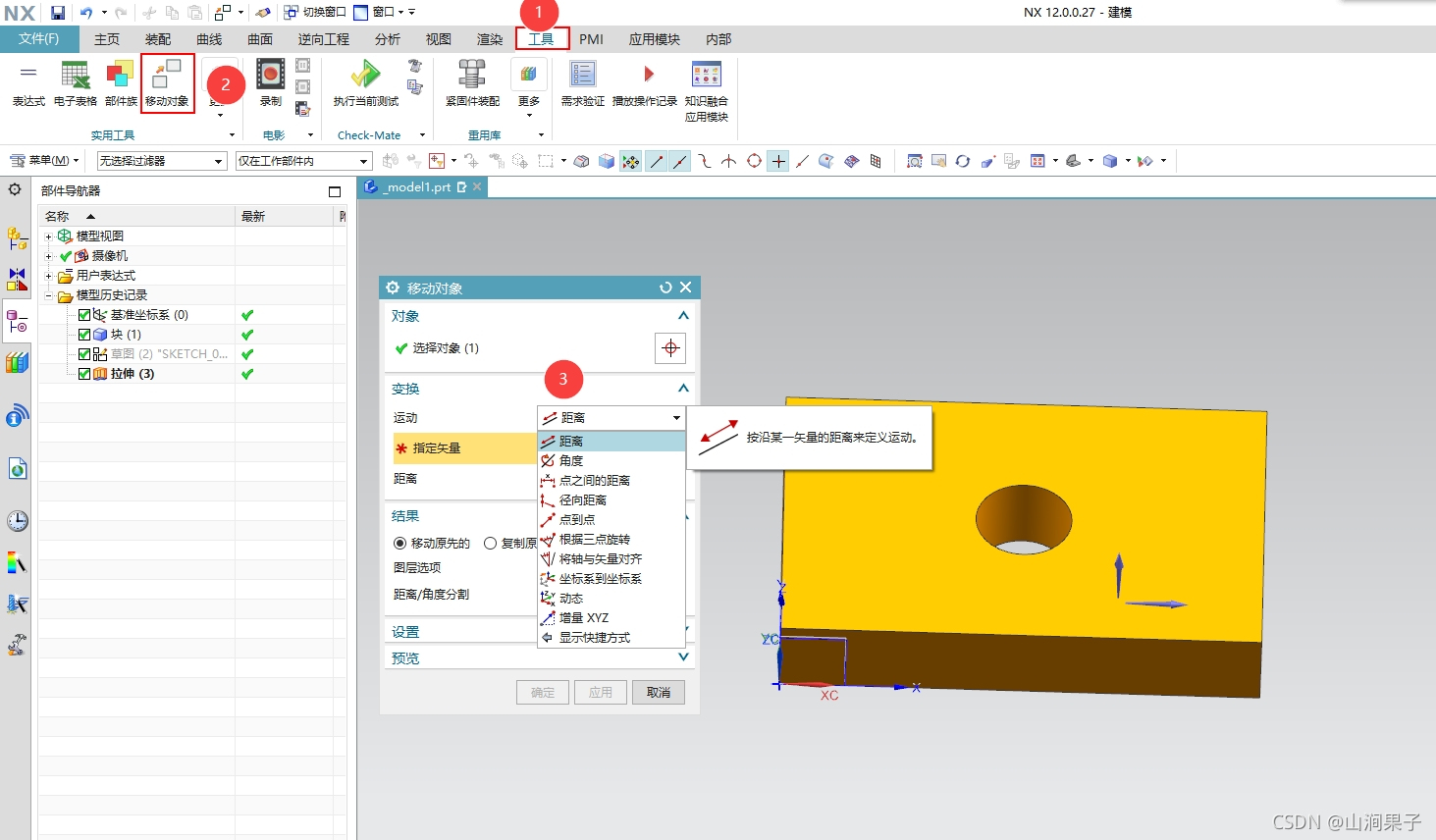Open the Menu (菜单) dropdown button
Viewport: 1436px width, 840px height.
(45, 161)
